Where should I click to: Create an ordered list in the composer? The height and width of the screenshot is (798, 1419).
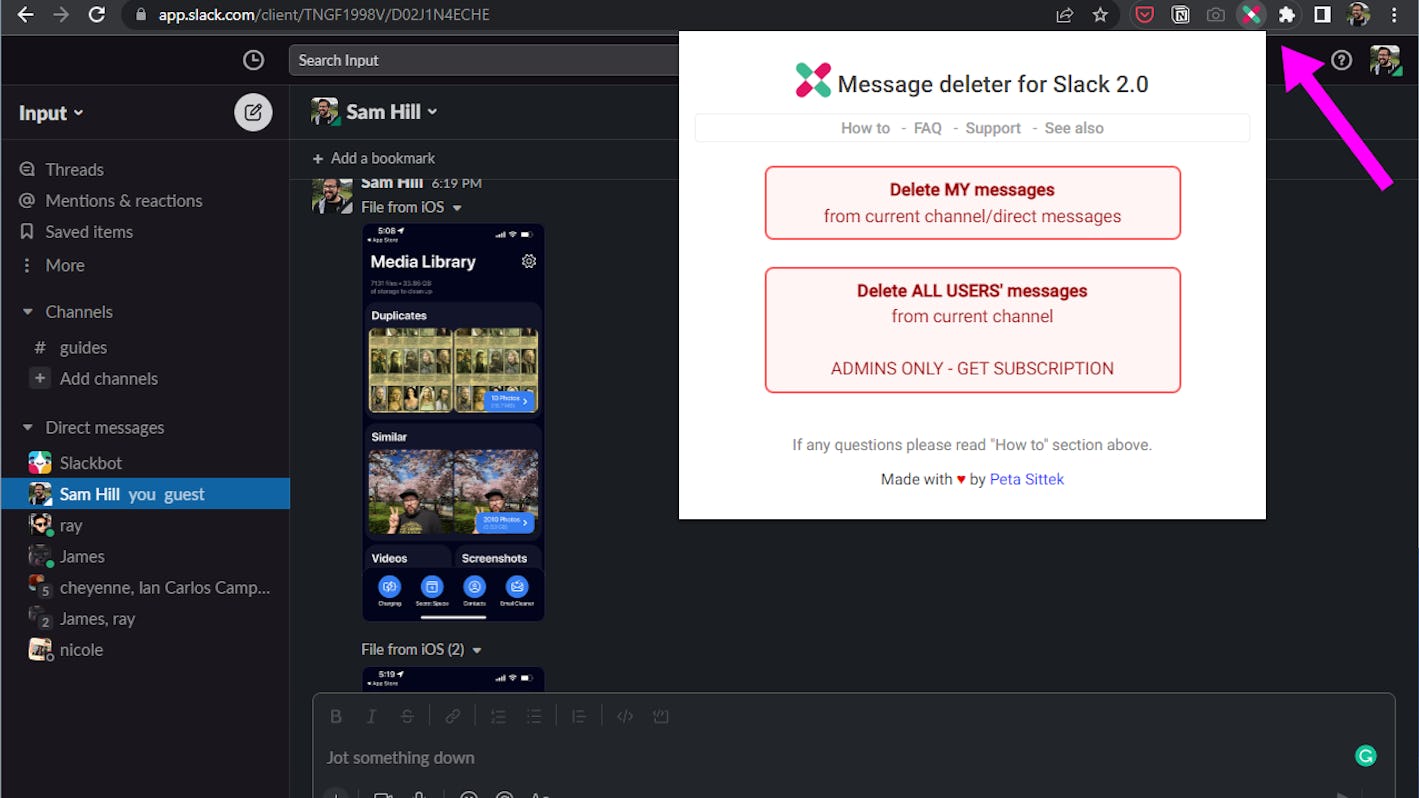(x=497, y=716)
